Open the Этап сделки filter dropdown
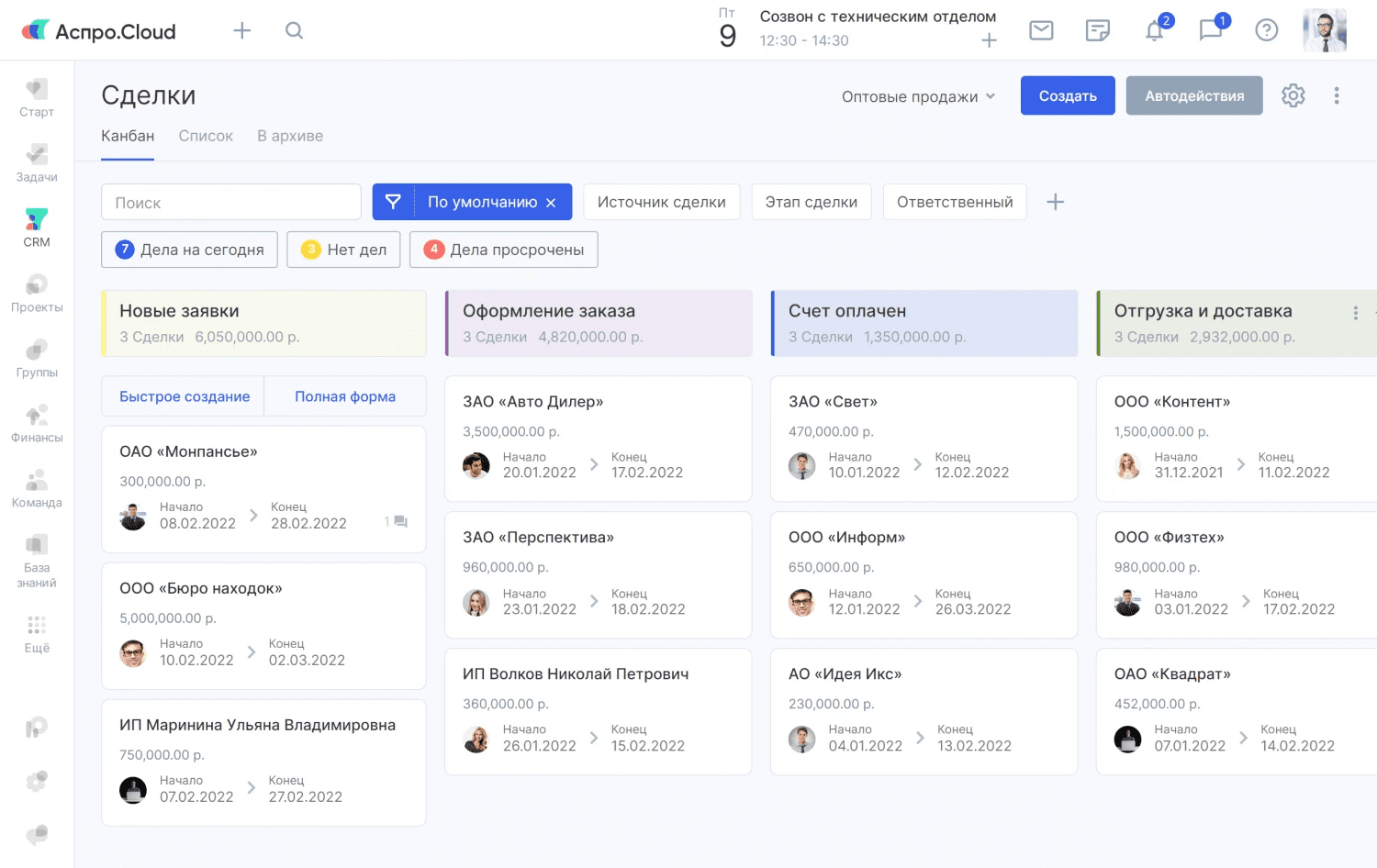Screen dimensions: 1377x868 tap(812, 202)
